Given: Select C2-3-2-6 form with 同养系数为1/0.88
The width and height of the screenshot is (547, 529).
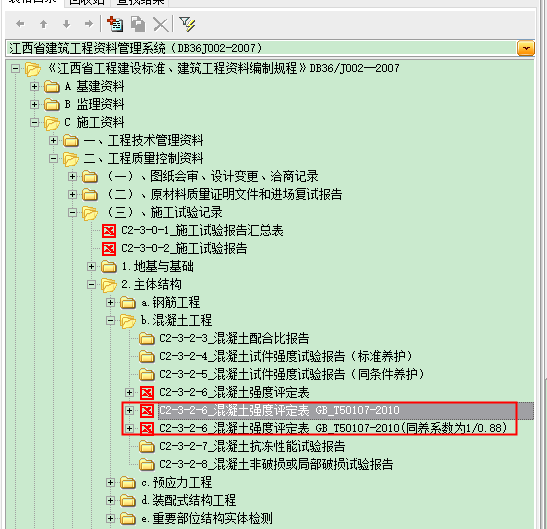Looking at the screenshot, I should 333,428.
